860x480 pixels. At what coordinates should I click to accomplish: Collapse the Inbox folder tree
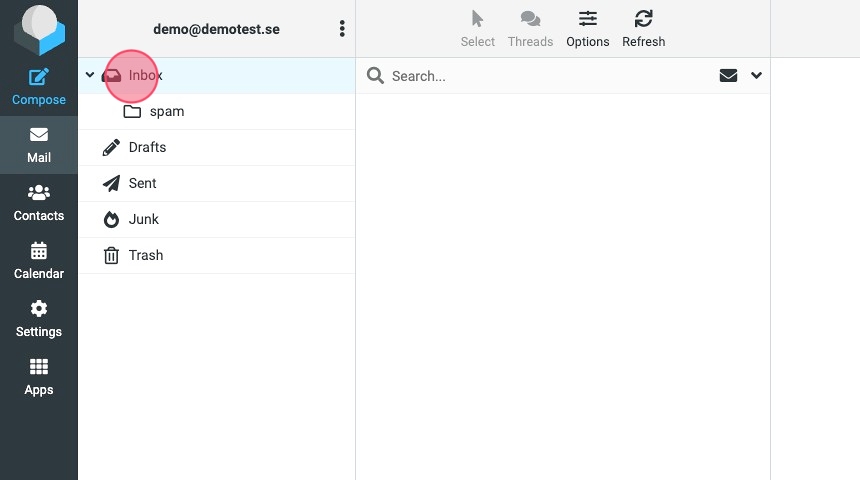90,75
